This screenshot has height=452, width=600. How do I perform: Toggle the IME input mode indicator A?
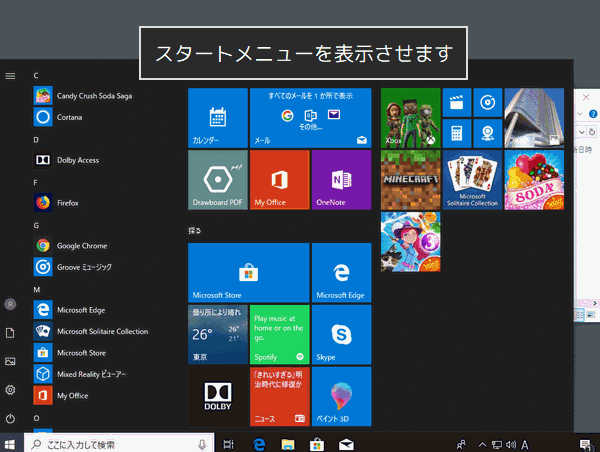pos(525,443)
